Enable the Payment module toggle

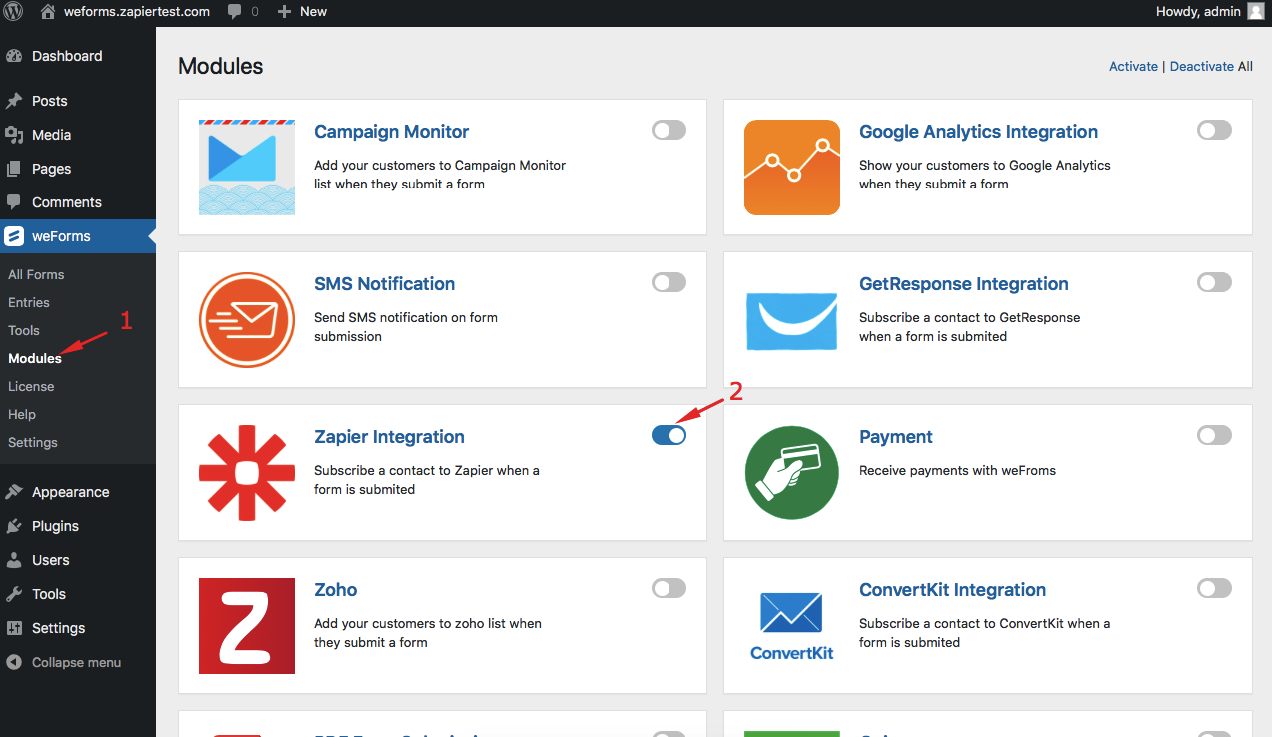tap(1214, 435)
